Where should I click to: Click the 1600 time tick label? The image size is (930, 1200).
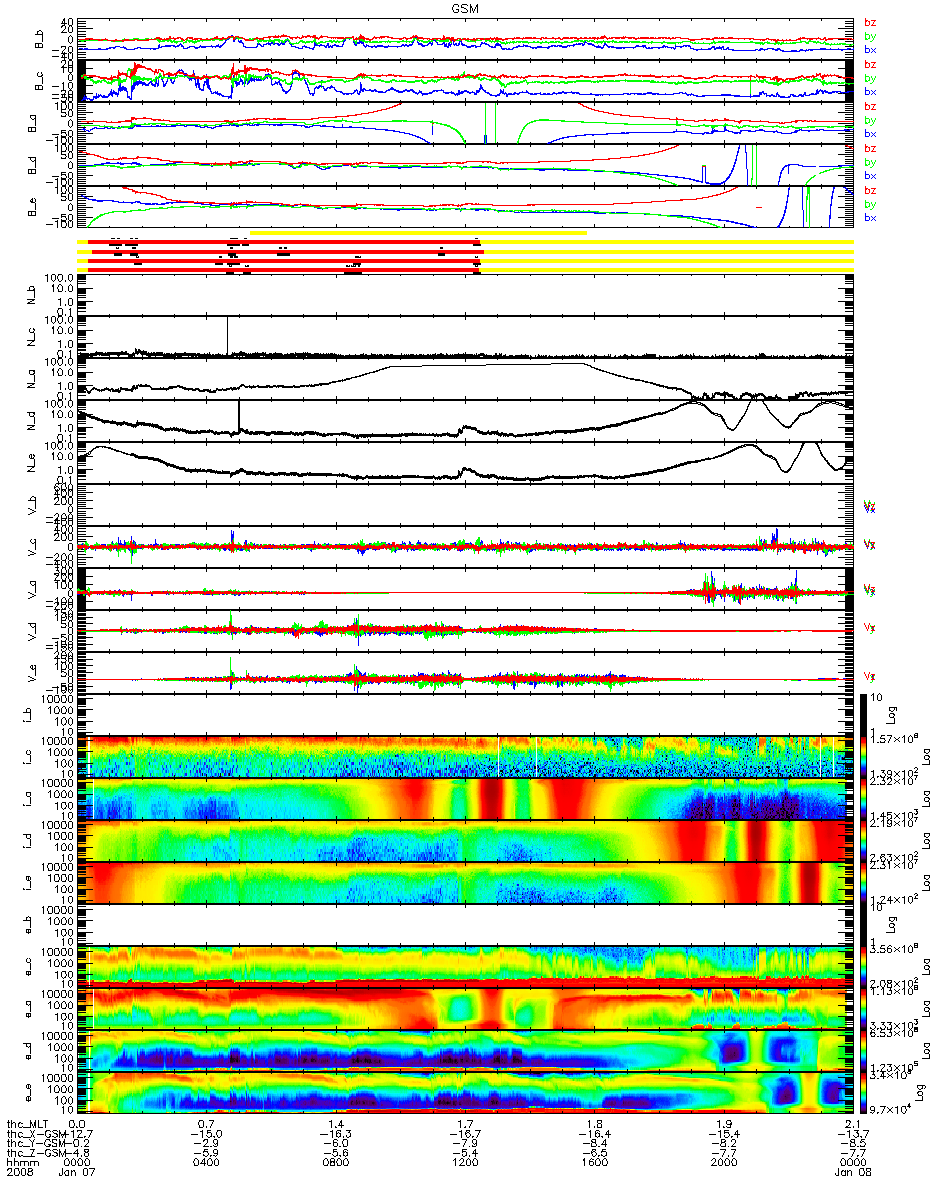593,1164
